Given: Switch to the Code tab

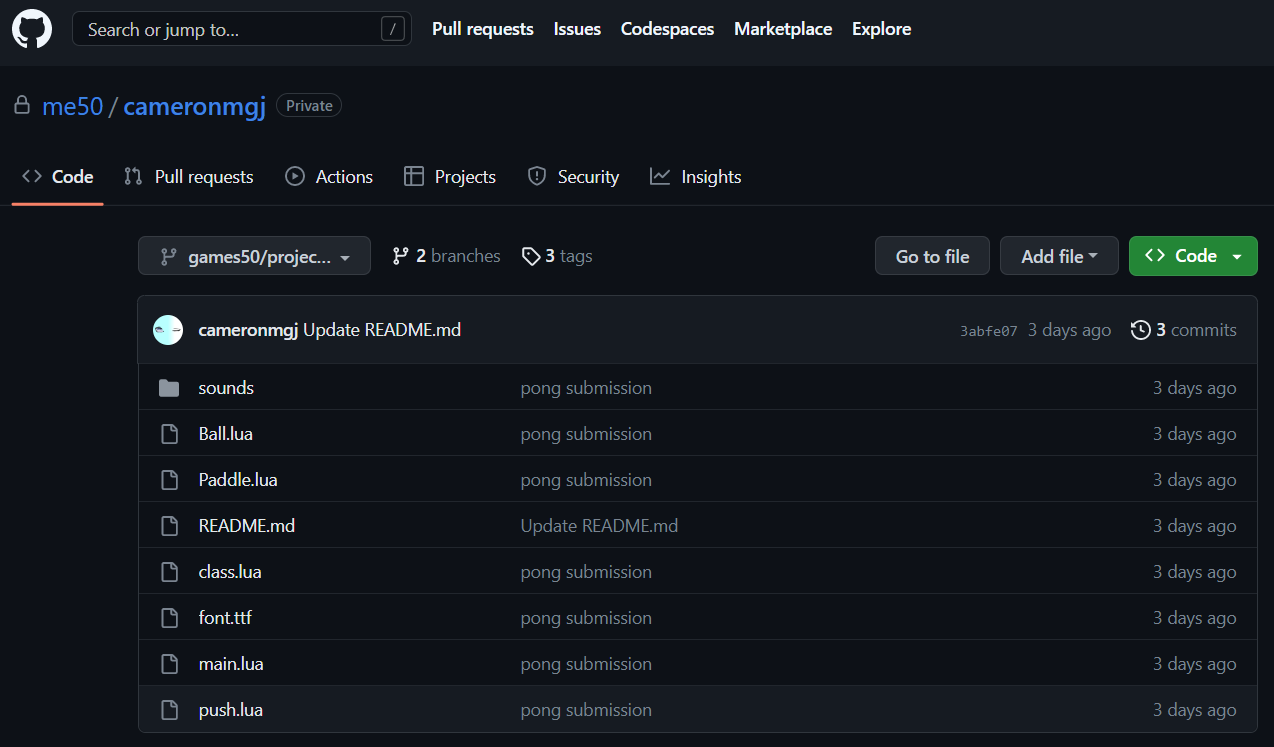Looking at the screenshot, I should click(58, 177).
